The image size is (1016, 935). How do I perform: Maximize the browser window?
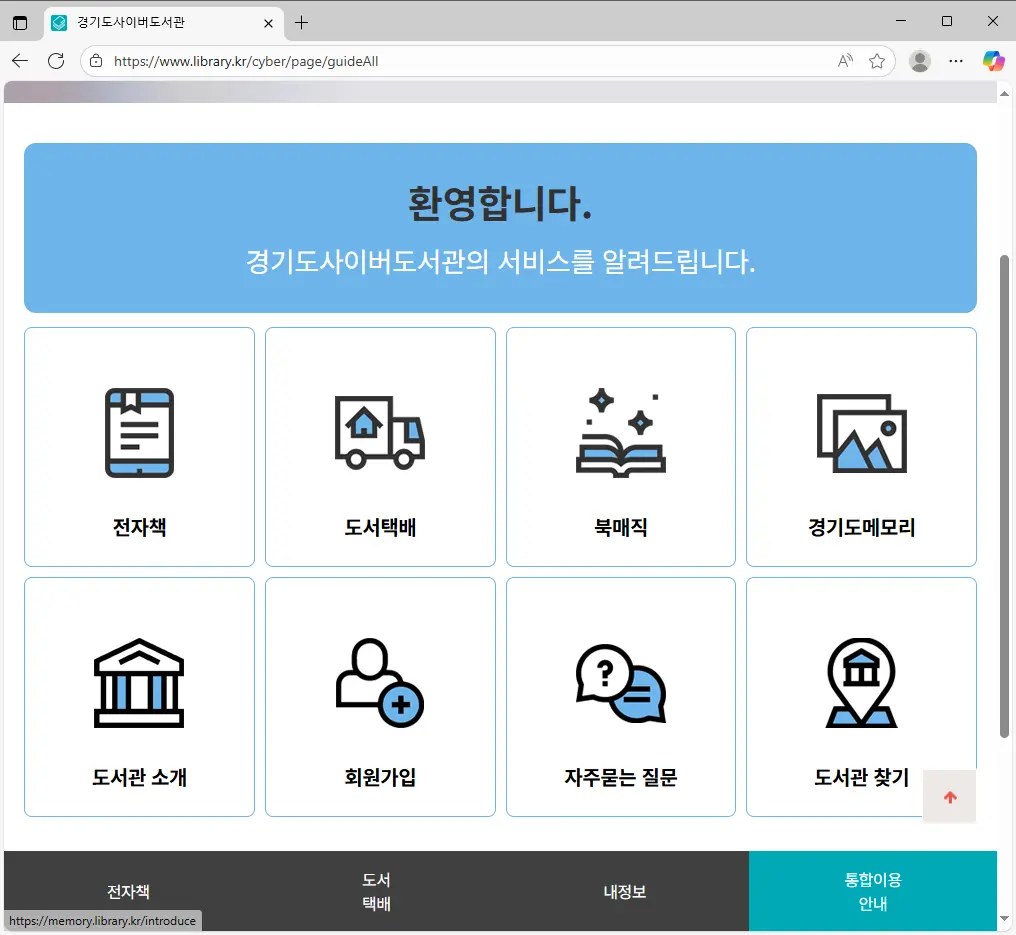(947, 21)
